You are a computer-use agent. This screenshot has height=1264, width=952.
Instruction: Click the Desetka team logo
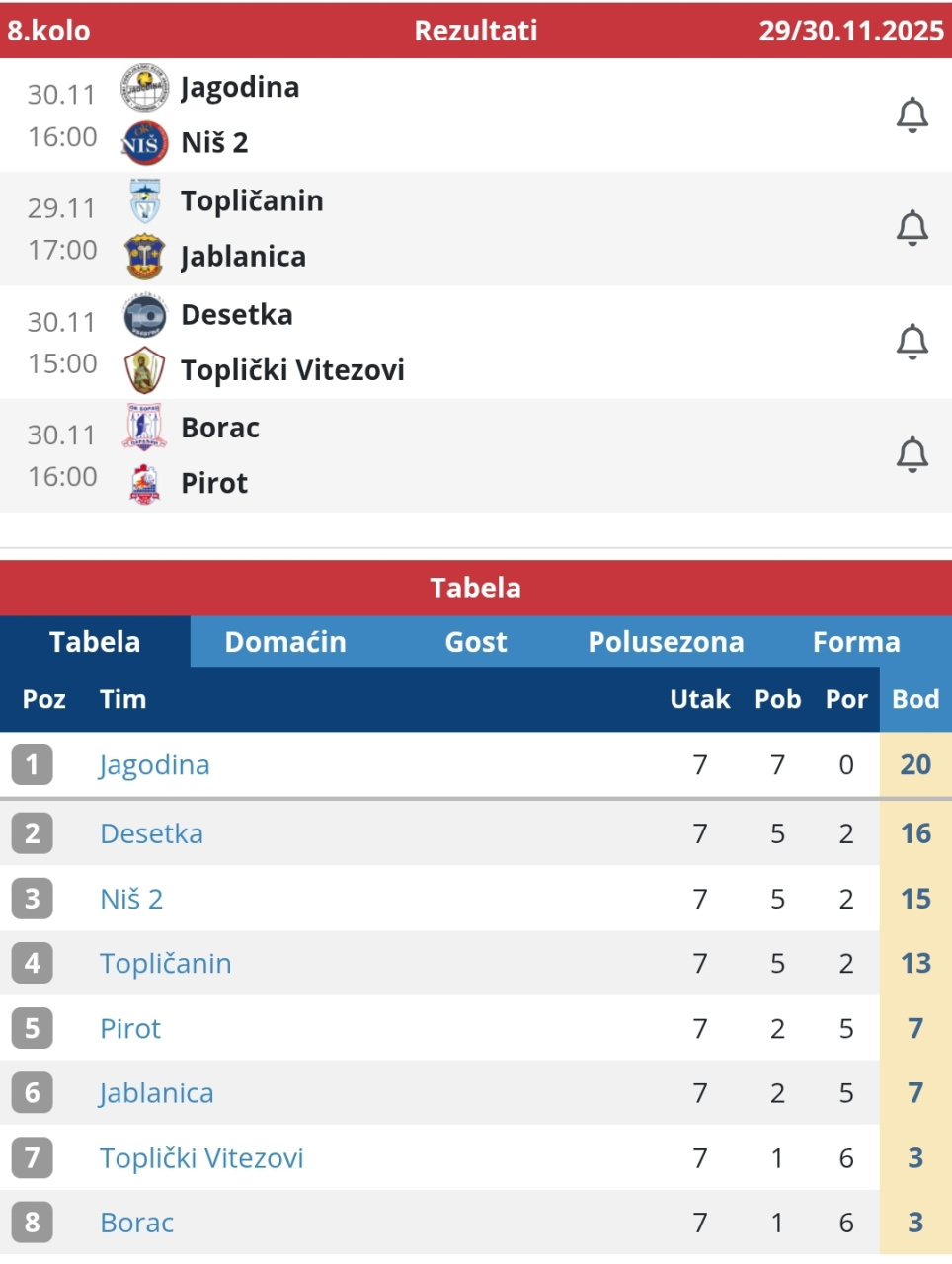144,315
